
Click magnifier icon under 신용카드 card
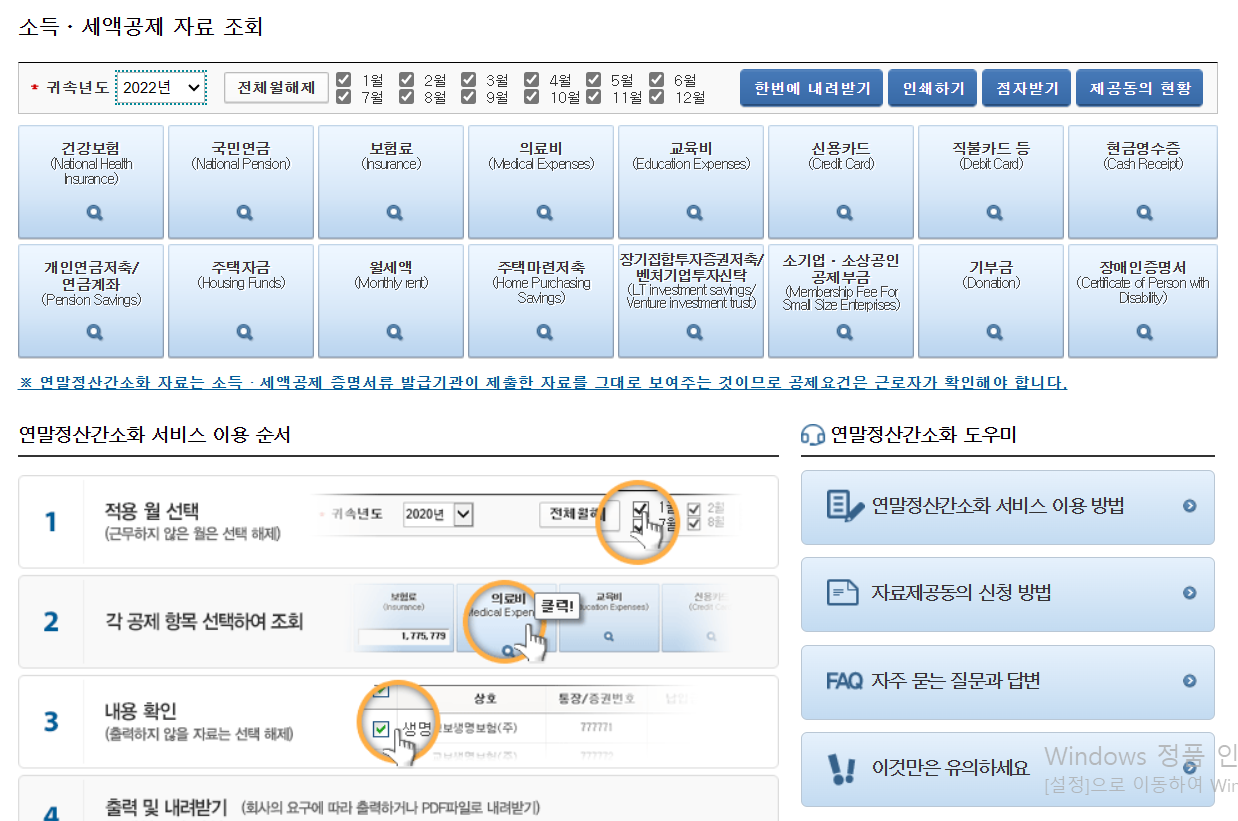click(x=844, y=213)
